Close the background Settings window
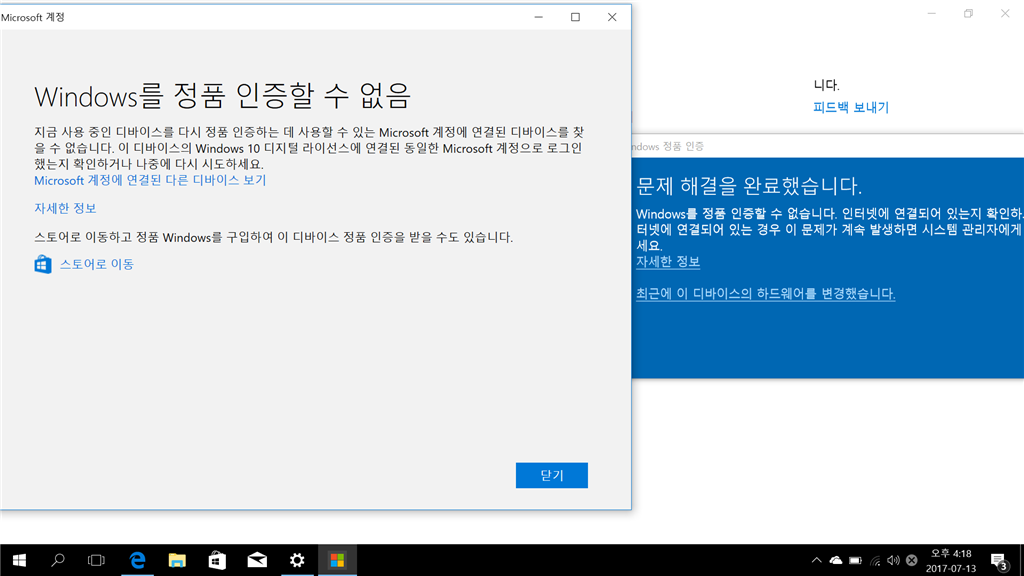This screenshot has height=576, width=1024. click(1005, 14)
